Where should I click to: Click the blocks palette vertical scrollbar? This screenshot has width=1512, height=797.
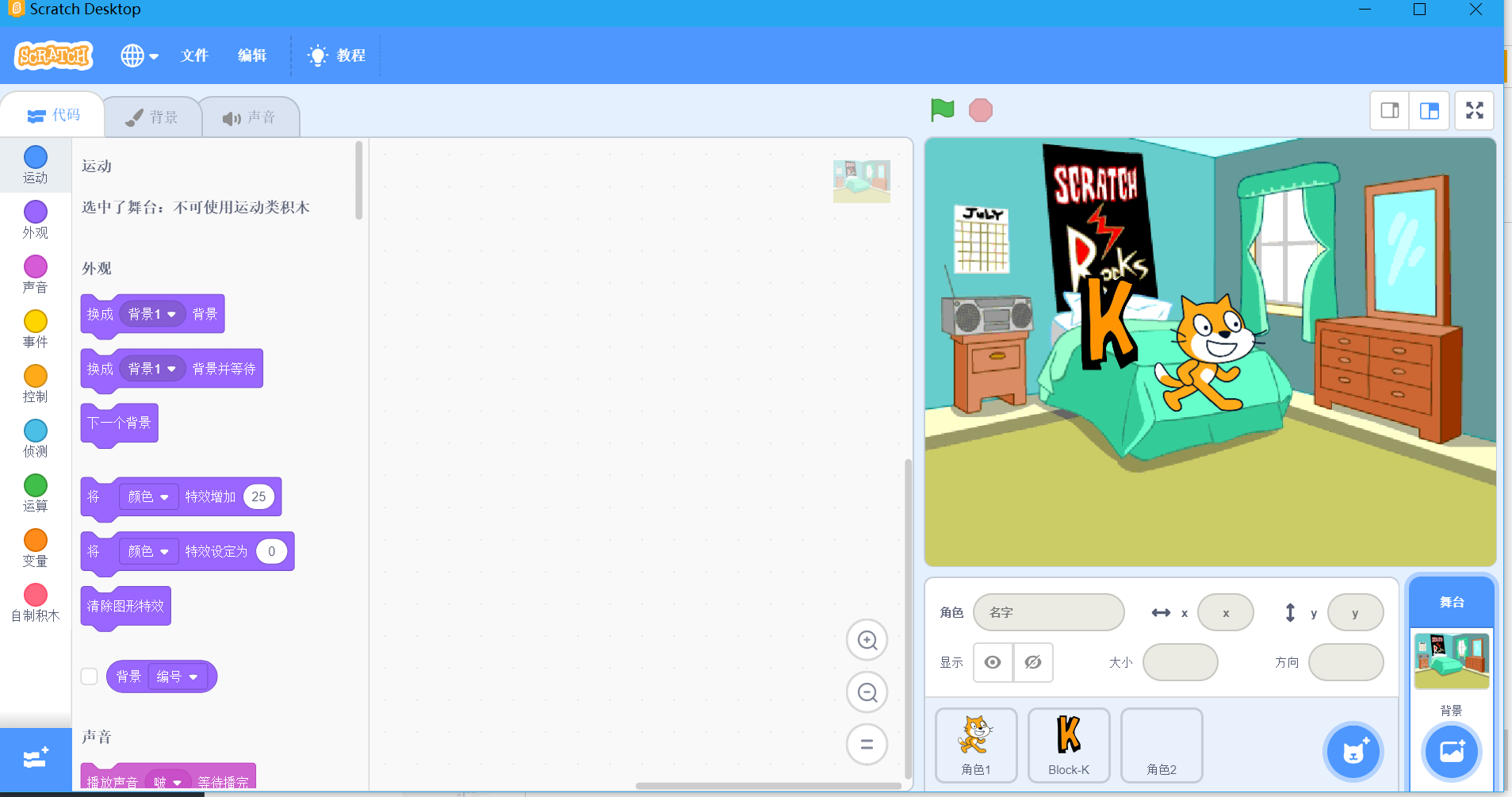click(359, 181)
